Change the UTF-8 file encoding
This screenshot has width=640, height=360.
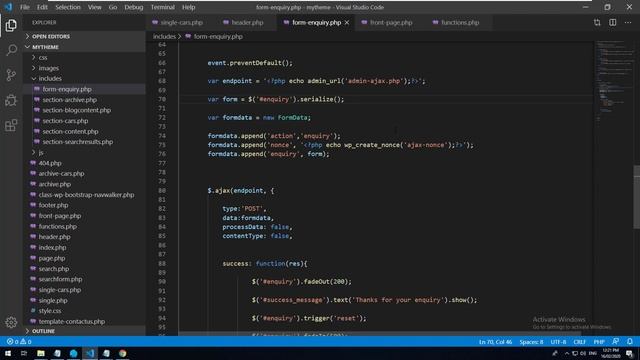click(x=558, y=342)
